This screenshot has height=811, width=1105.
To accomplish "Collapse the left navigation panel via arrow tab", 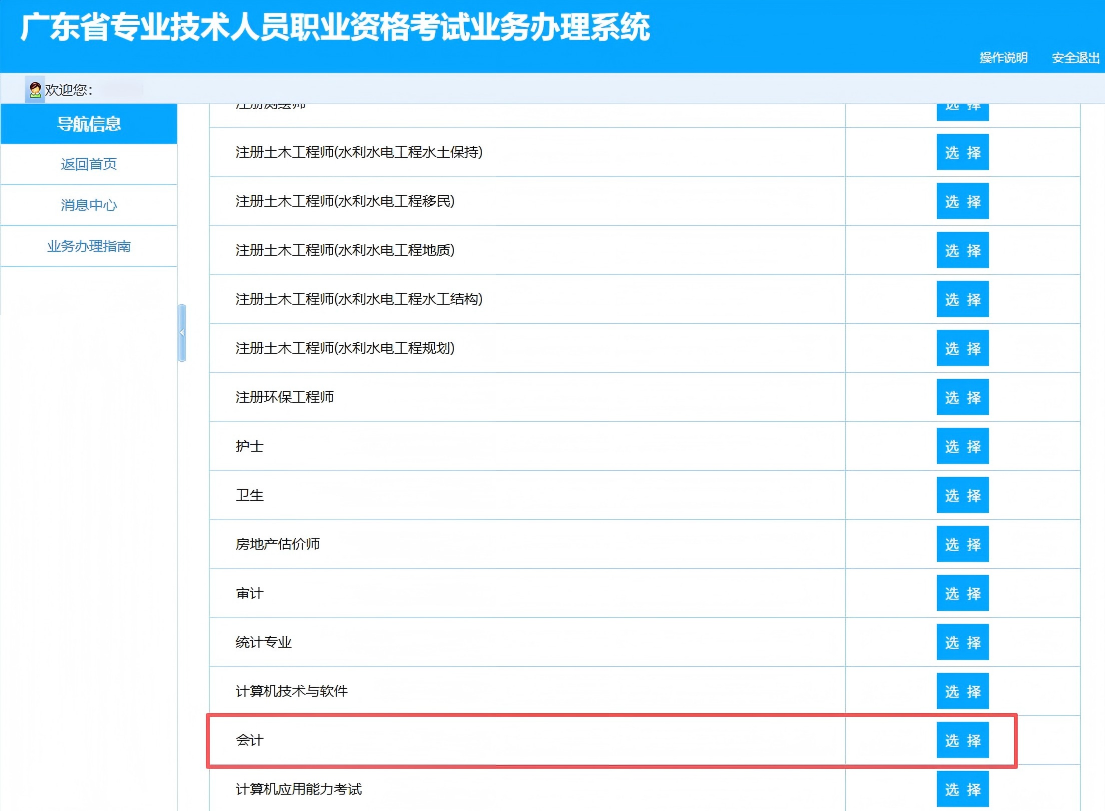I will 183,330.
